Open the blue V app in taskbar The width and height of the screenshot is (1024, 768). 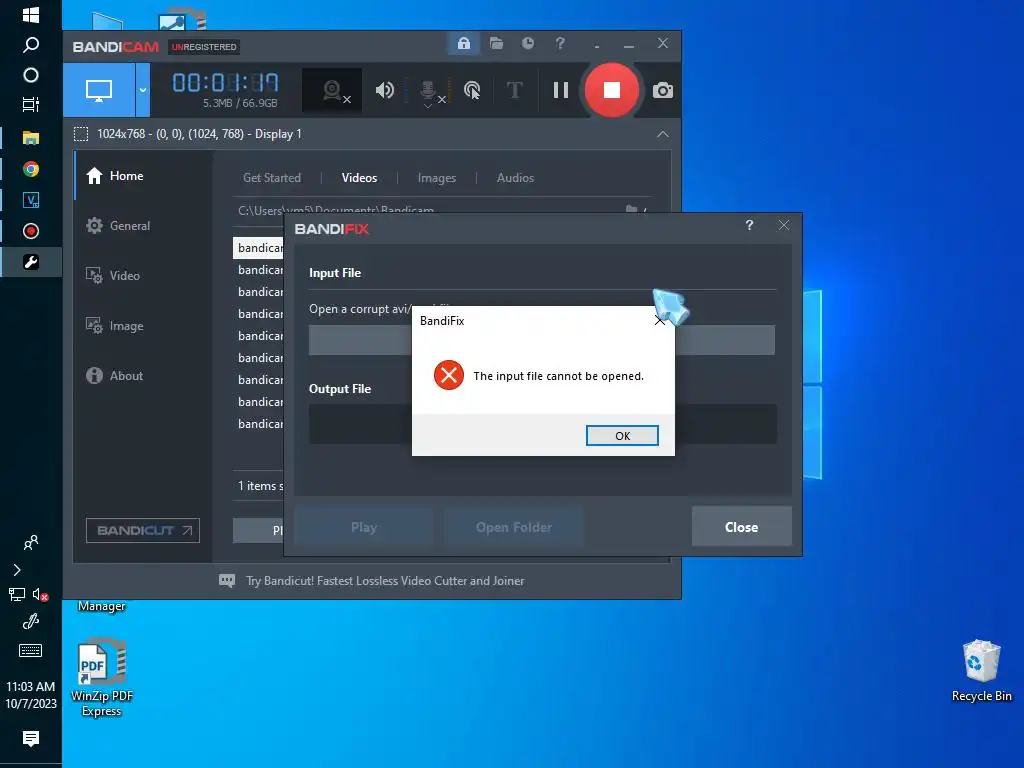point(31,200)
